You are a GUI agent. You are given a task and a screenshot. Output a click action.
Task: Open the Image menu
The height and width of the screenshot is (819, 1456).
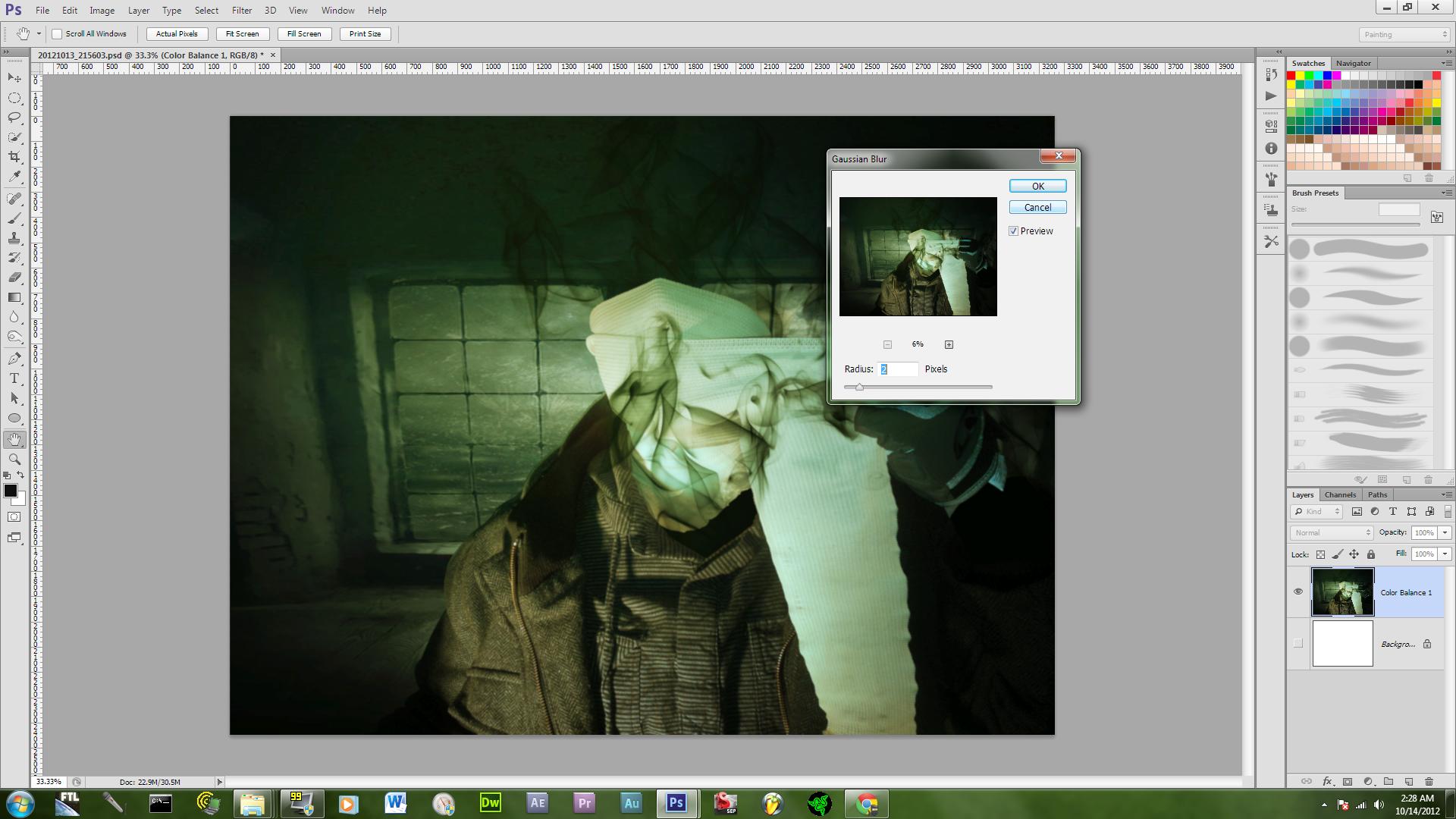click(x=102, y=11)
